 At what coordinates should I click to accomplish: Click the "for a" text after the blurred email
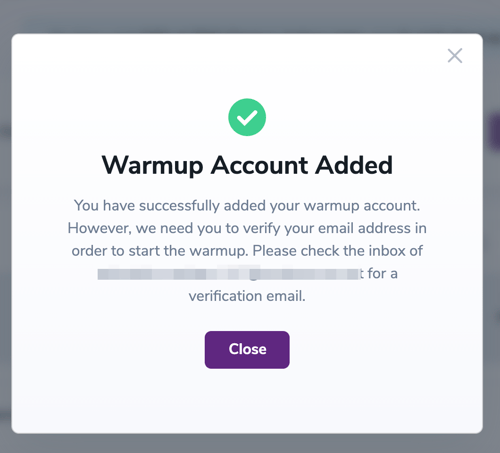tap(382, 274)
